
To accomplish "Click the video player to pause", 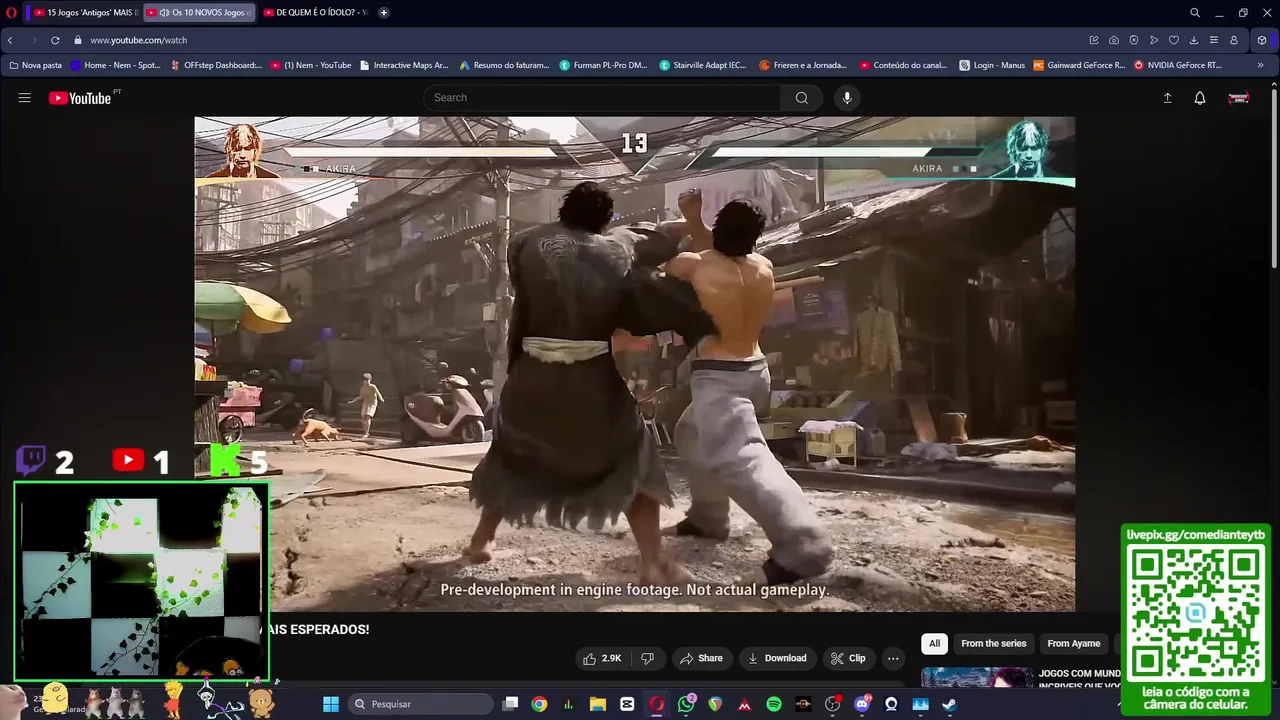I will [x=635, y=364].
